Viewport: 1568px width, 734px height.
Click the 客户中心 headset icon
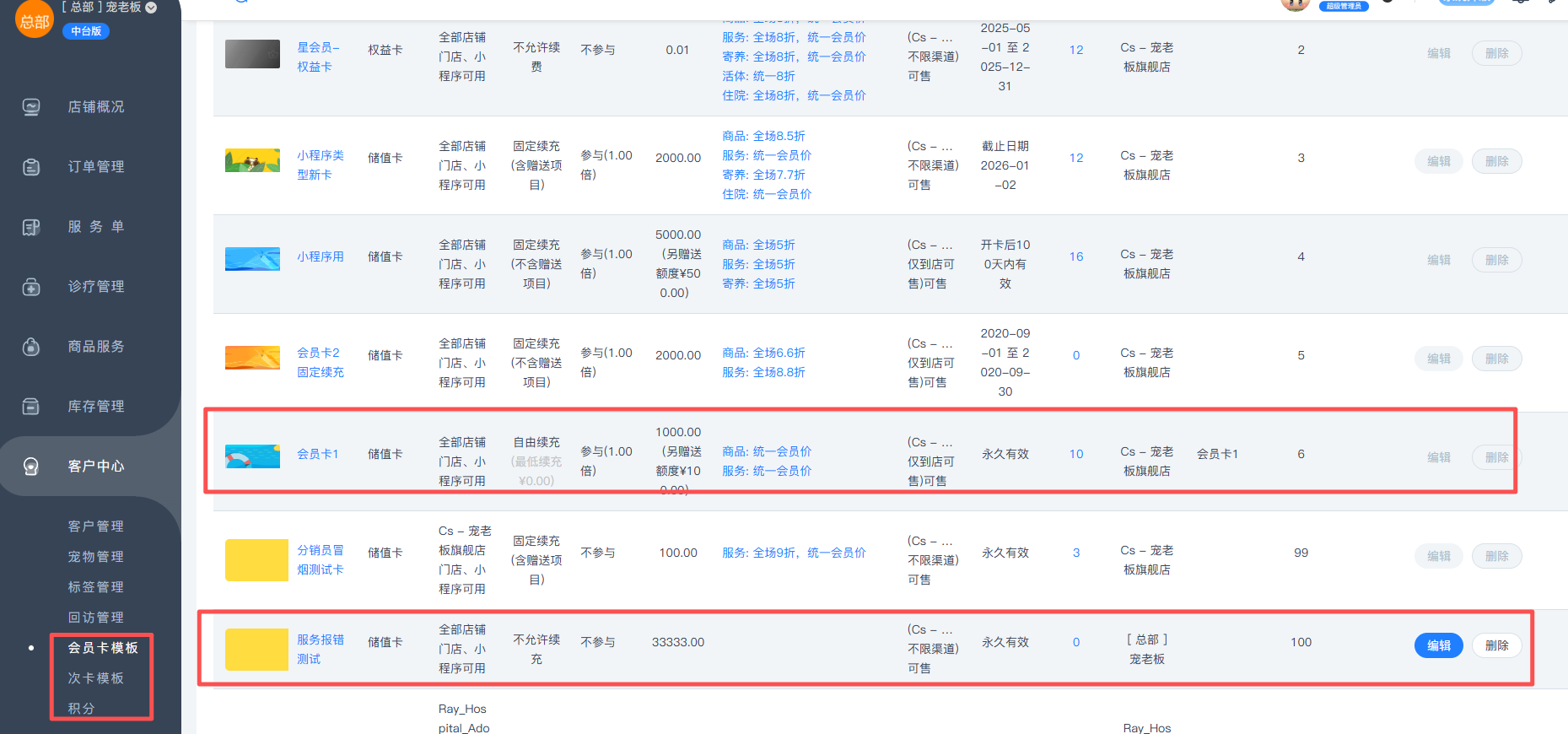pyautogui.click(x=31, y=467)
